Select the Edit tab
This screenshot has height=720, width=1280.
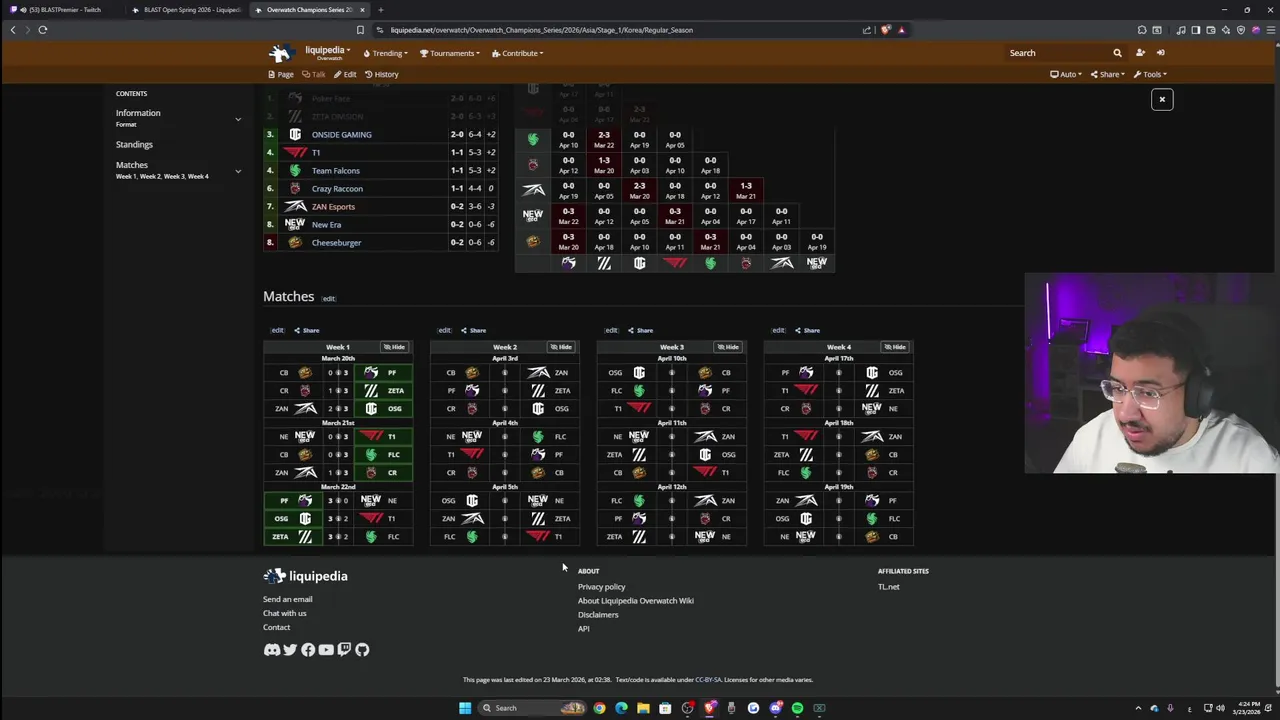coord(345,74)
